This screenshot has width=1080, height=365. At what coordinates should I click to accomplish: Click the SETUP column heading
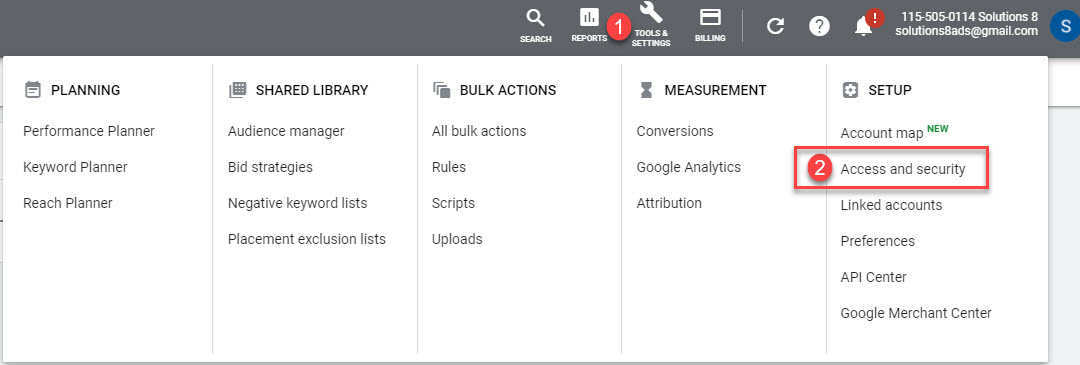(x=890, y=90)
